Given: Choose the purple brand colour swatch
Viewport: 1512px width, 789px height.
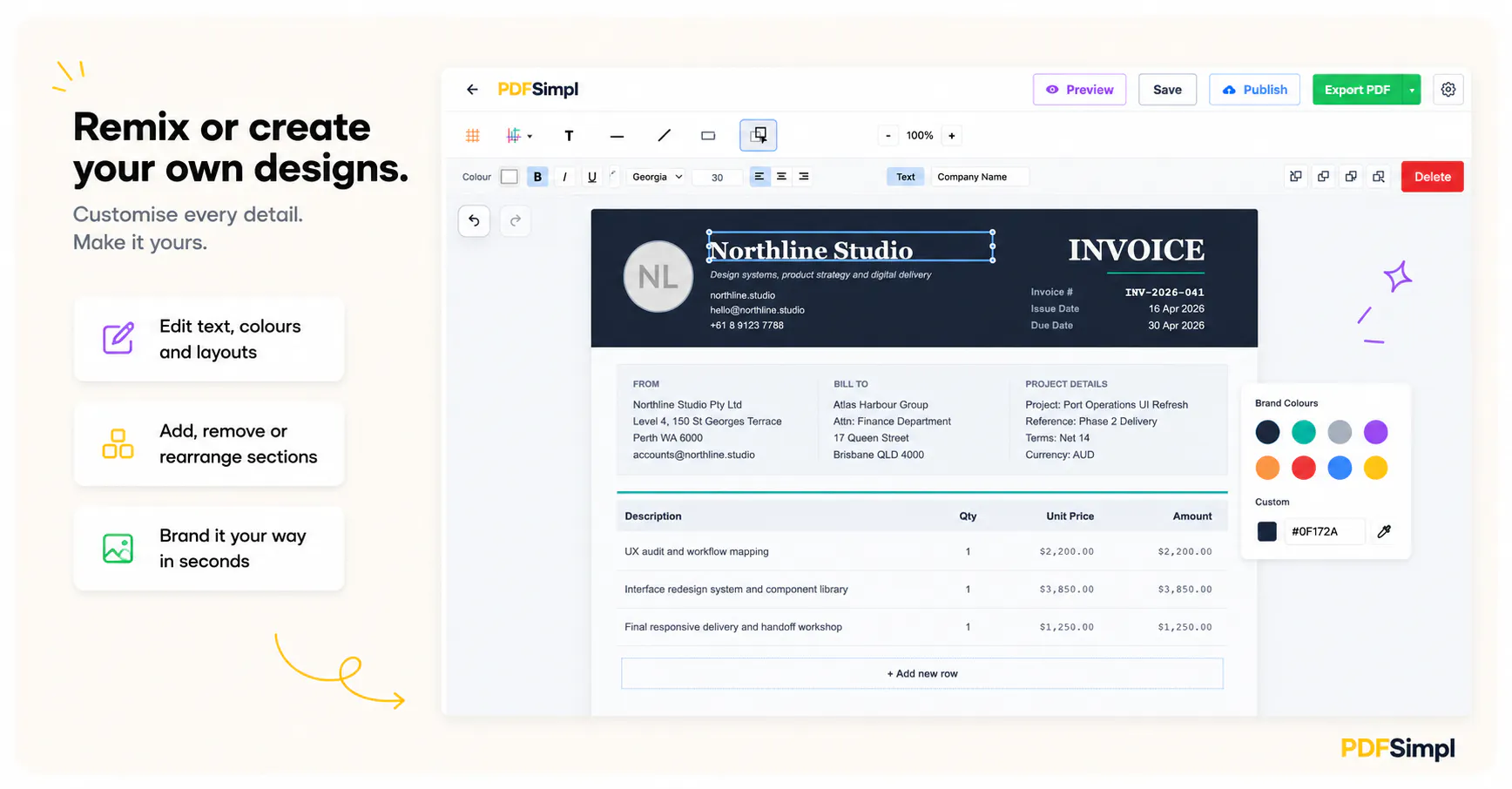Looking at the screenshot, I should 1375,432.
